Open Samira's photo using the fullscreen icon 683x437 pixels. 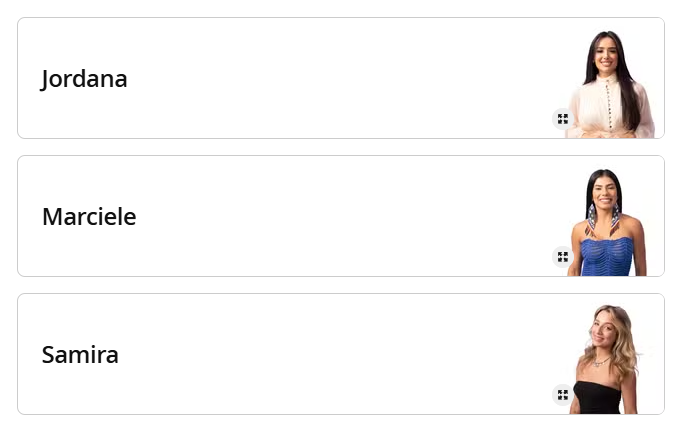point(563,395)
